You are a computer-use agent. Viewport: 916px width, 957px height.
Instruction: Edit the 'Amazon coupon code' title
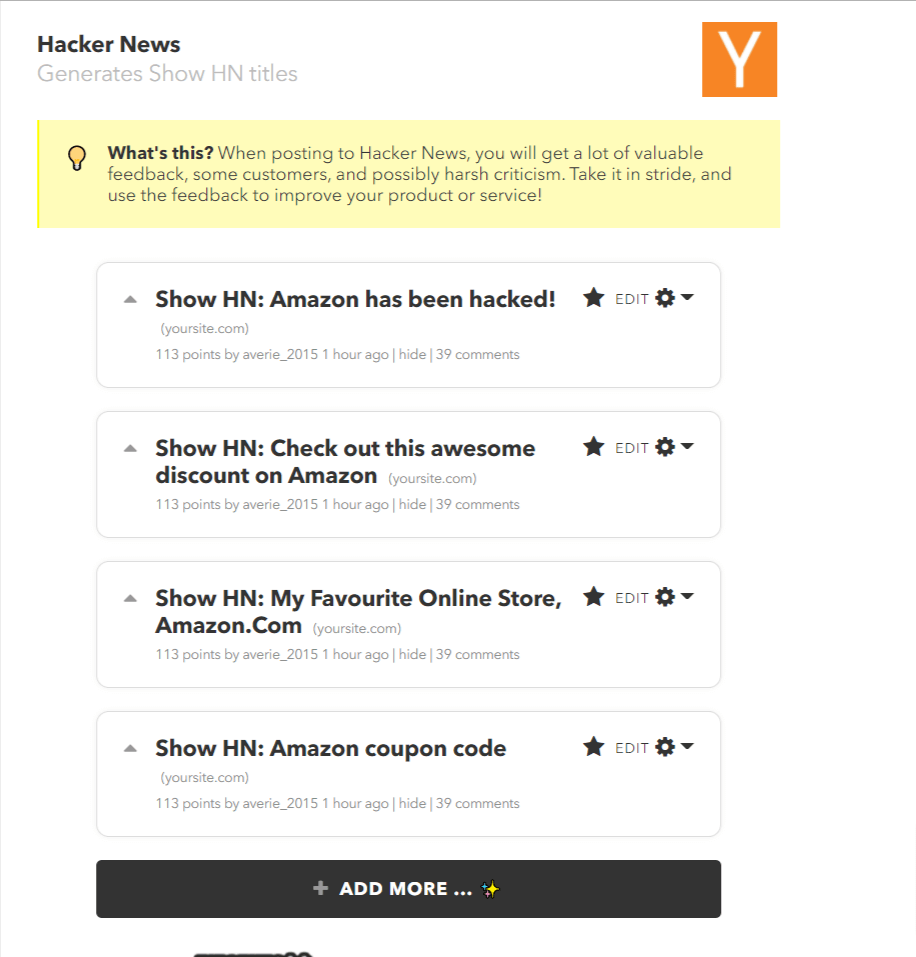(x=631, y=748)
